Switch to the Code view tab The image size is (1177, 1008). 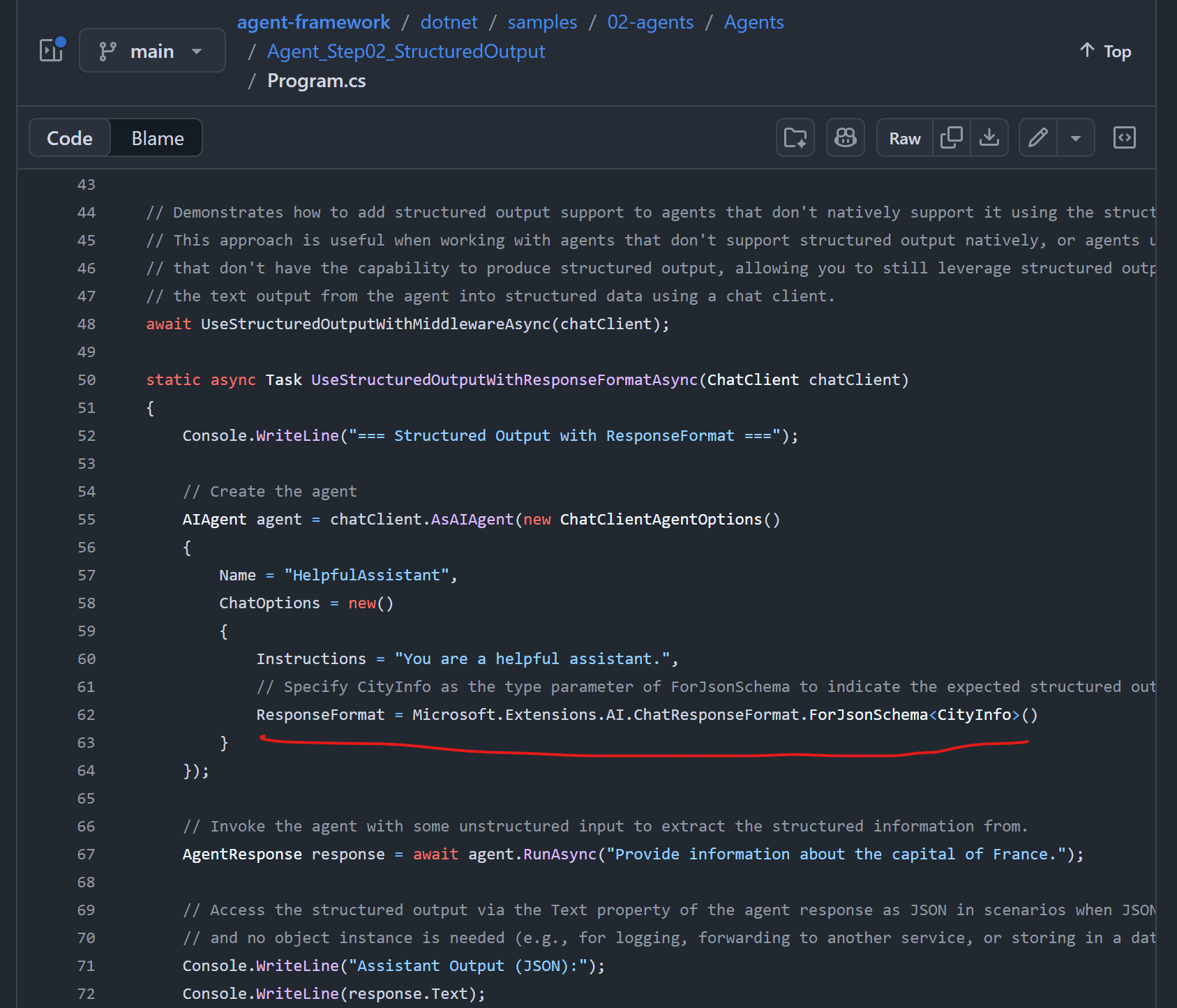pos(70,138)
